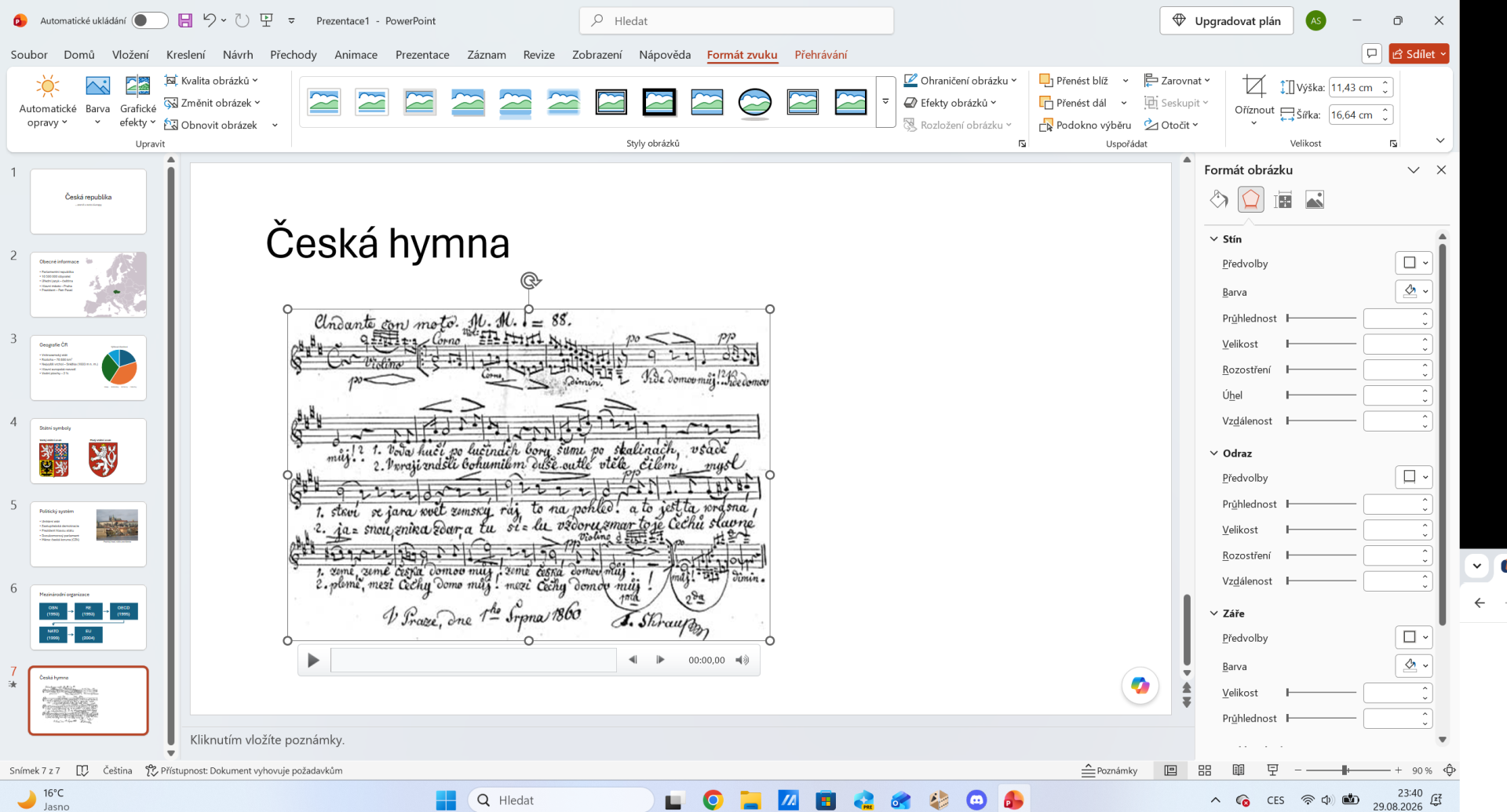The height and width of the screenshot is (812, 1507).
Task: Open the Zobrazení ribbon tab
Action: coord(597,54)
